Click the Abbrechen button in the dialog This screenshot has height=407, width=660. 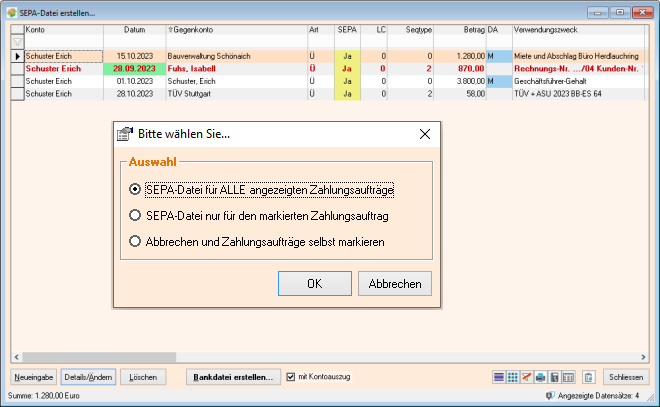[x=395, y=284]
